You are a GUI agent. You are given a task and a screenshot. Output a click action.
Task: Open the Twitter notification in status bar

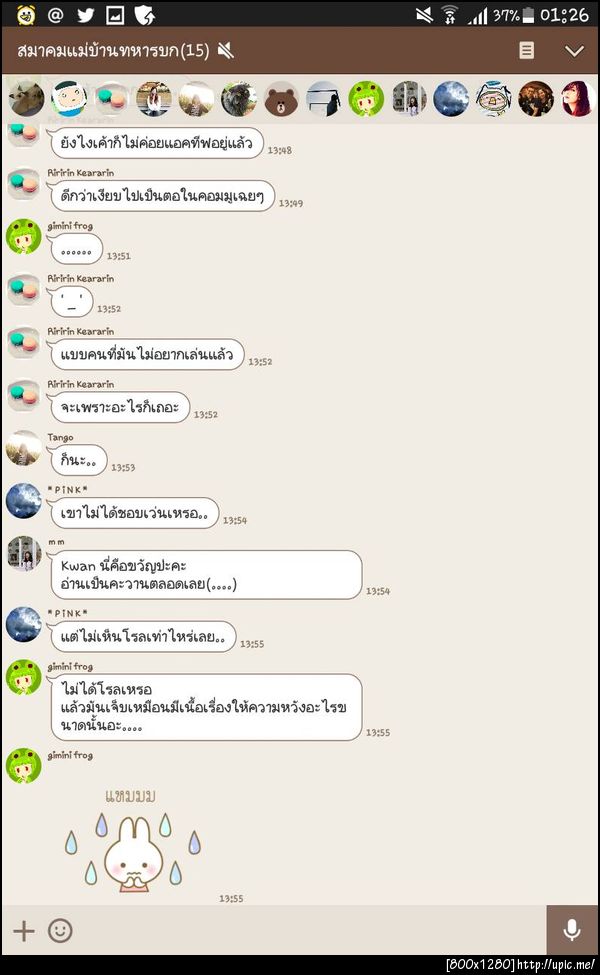coord(85,14)
